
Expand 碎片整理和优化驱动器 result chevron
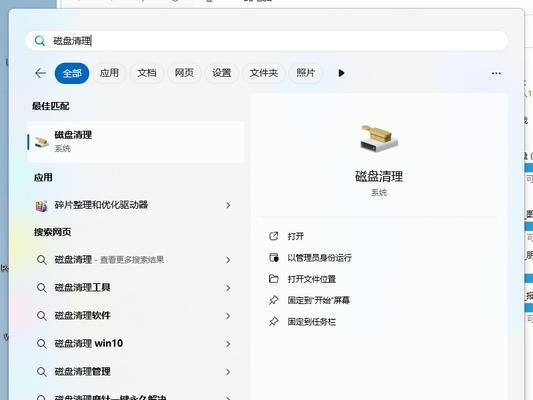(x=228, y=205)
